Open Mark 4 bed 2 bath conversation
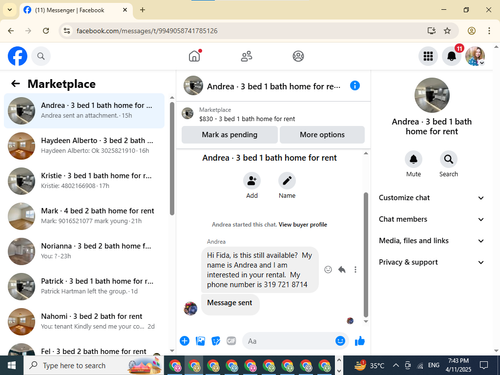The height and width of the screenshot is (375, 500). click(x=84, y=216)
